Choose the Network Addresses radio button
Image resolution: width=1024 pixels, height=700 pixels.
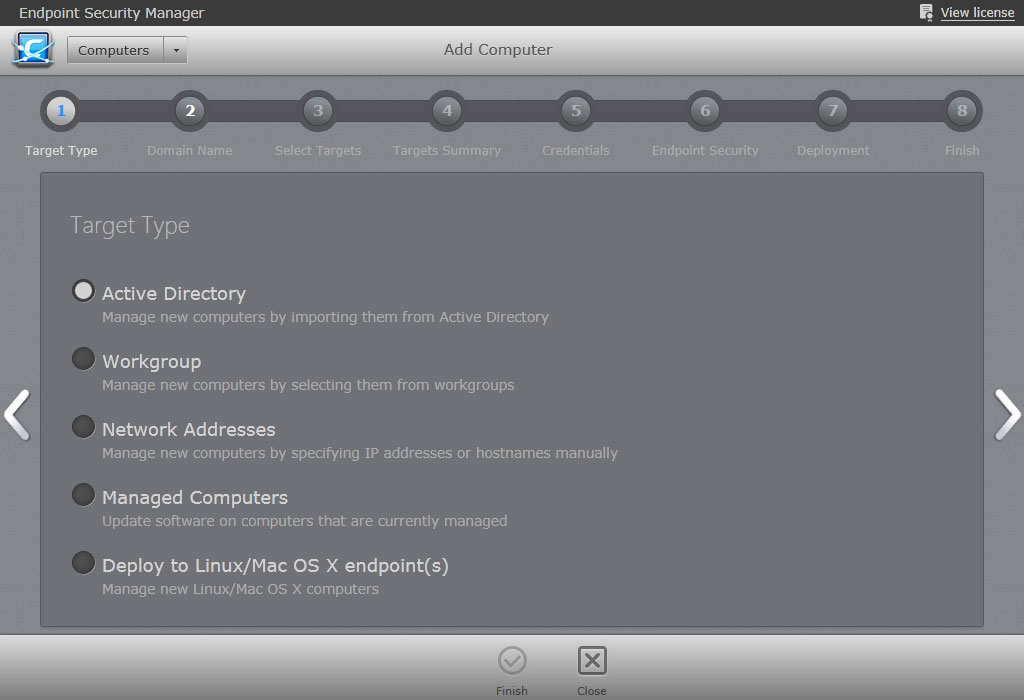(x=84, y=426)
